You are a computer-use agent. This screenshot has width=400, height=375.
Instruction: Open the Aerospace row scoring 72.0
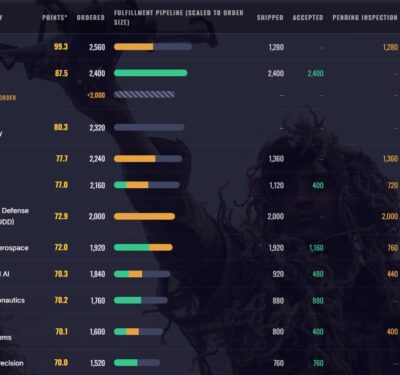tap(14, 248)
